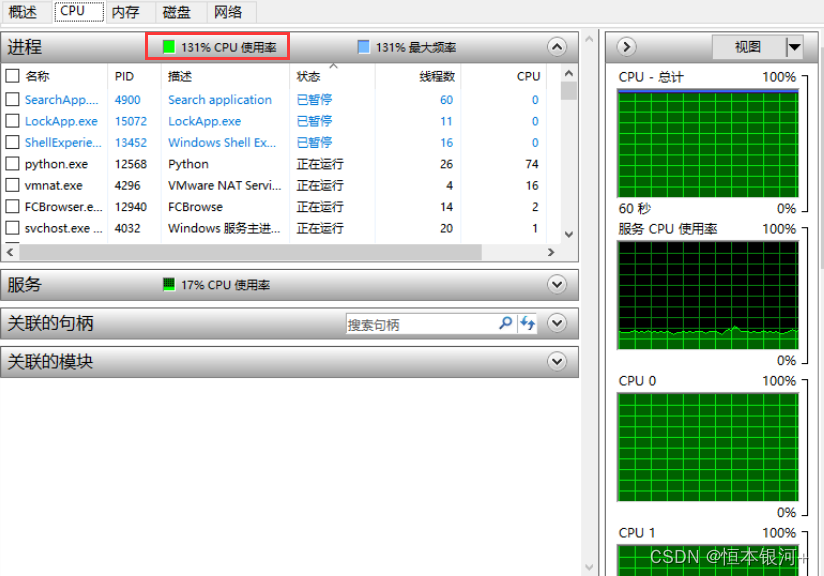The height and width of the screenshot is (576, 824).
Task: Click the green 服务 CPU usage indicator
Action: point(169,285)
